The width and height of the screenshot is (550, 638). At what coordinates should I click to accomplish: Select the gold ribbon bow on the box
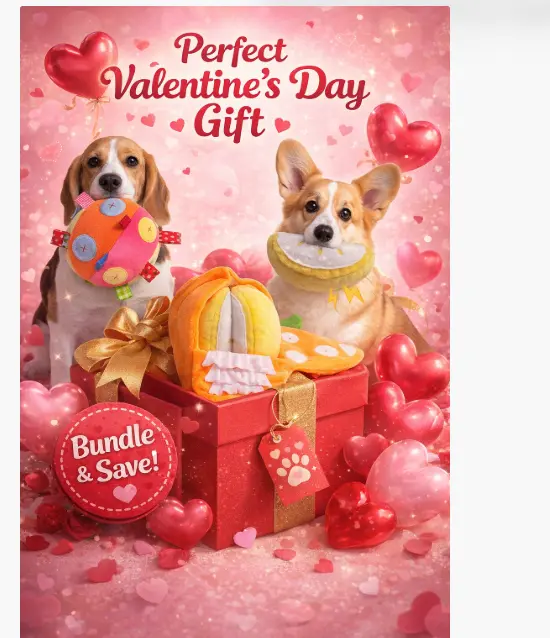click(x=126, y=341)
